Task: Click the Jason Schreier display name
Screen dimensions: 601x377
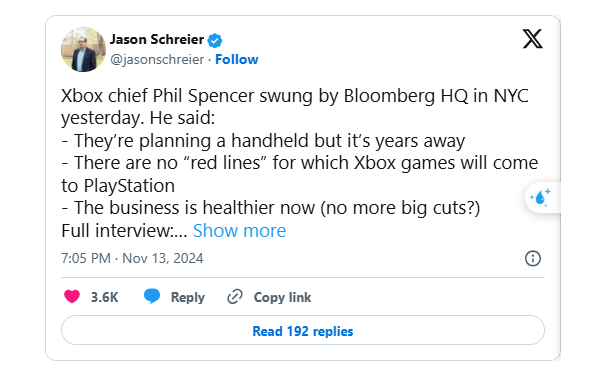Action: coord(157,39)
